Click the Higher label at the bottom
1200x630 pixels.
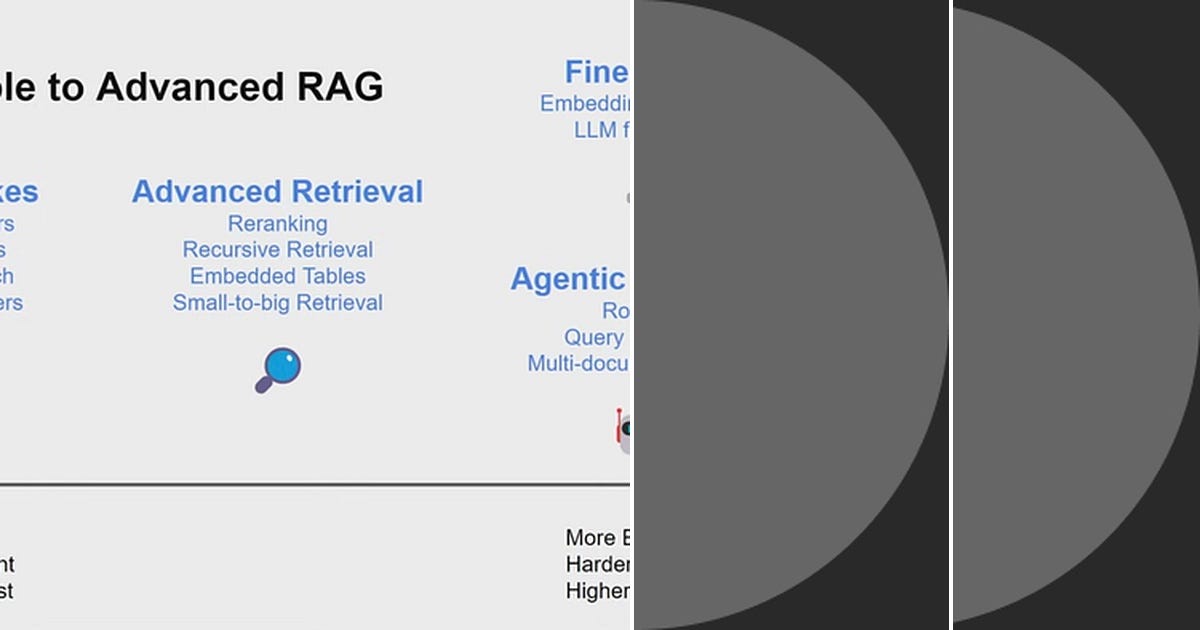coord(597,591)
